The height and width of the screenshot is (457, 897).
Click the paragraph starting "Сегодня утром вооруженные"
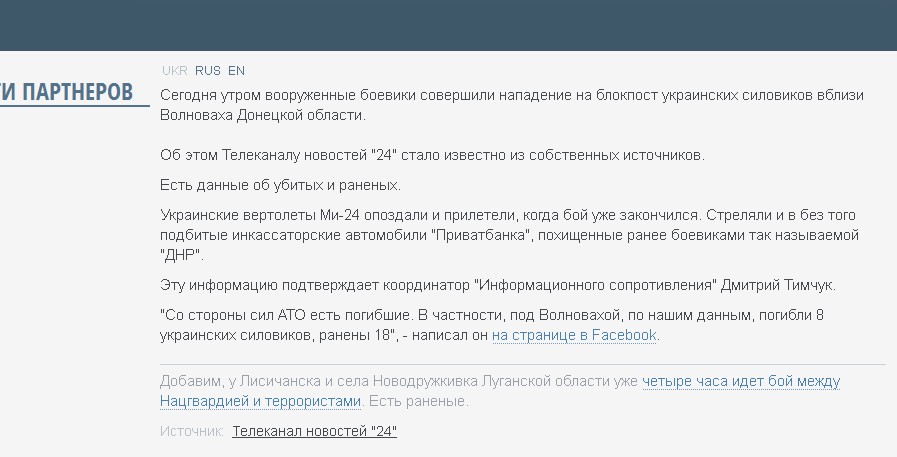click(511, 105)
